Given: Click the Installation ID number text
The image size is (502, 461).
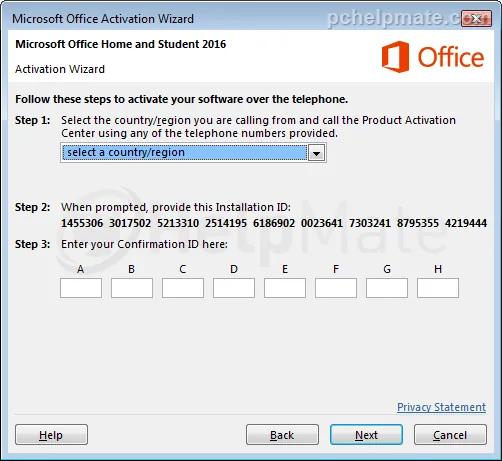Looking at the screenshot, I should pos(274,223).
